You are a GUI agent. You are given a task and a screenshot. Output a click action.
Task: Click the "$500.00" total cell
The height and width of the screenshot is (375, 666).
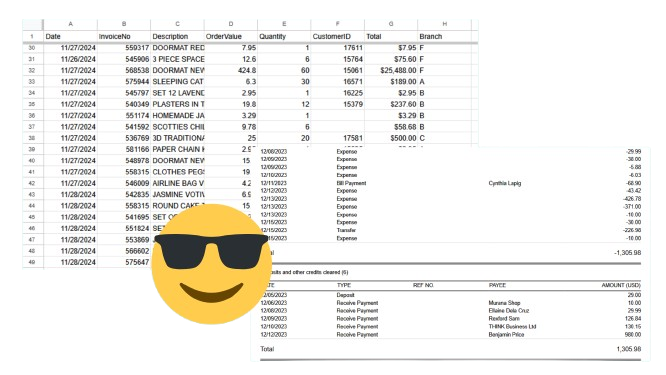click(391, 138)
